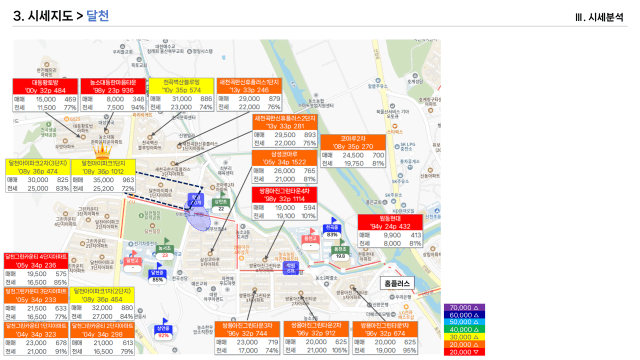Click the 달천 link in the title

tap(98, 16)
